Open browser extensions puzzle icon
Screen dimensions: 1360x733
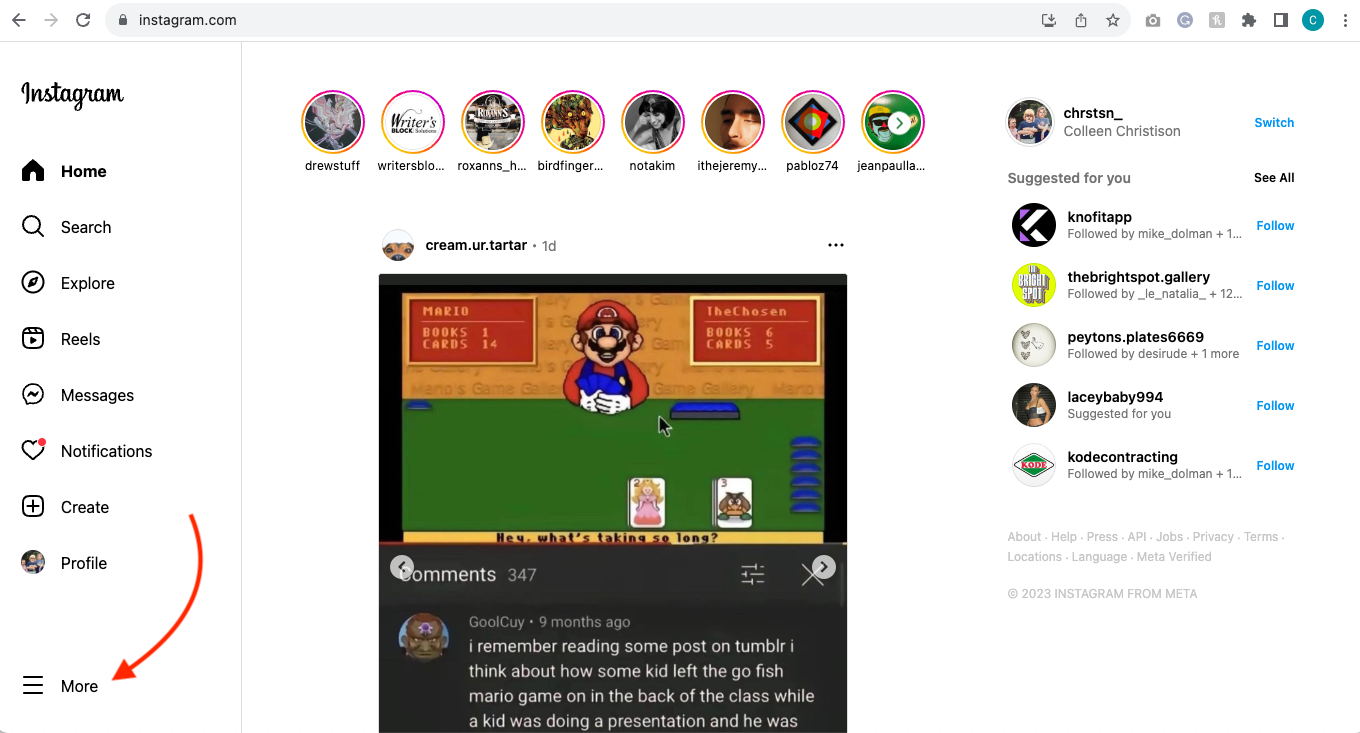coord(1248,20)
